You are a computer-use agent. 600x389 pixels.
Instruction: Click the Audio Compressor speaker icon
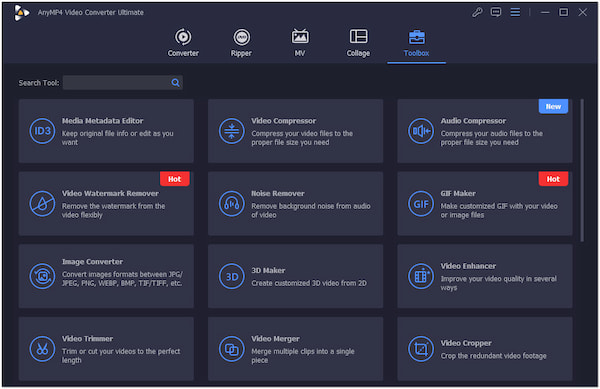click(421, 131)
